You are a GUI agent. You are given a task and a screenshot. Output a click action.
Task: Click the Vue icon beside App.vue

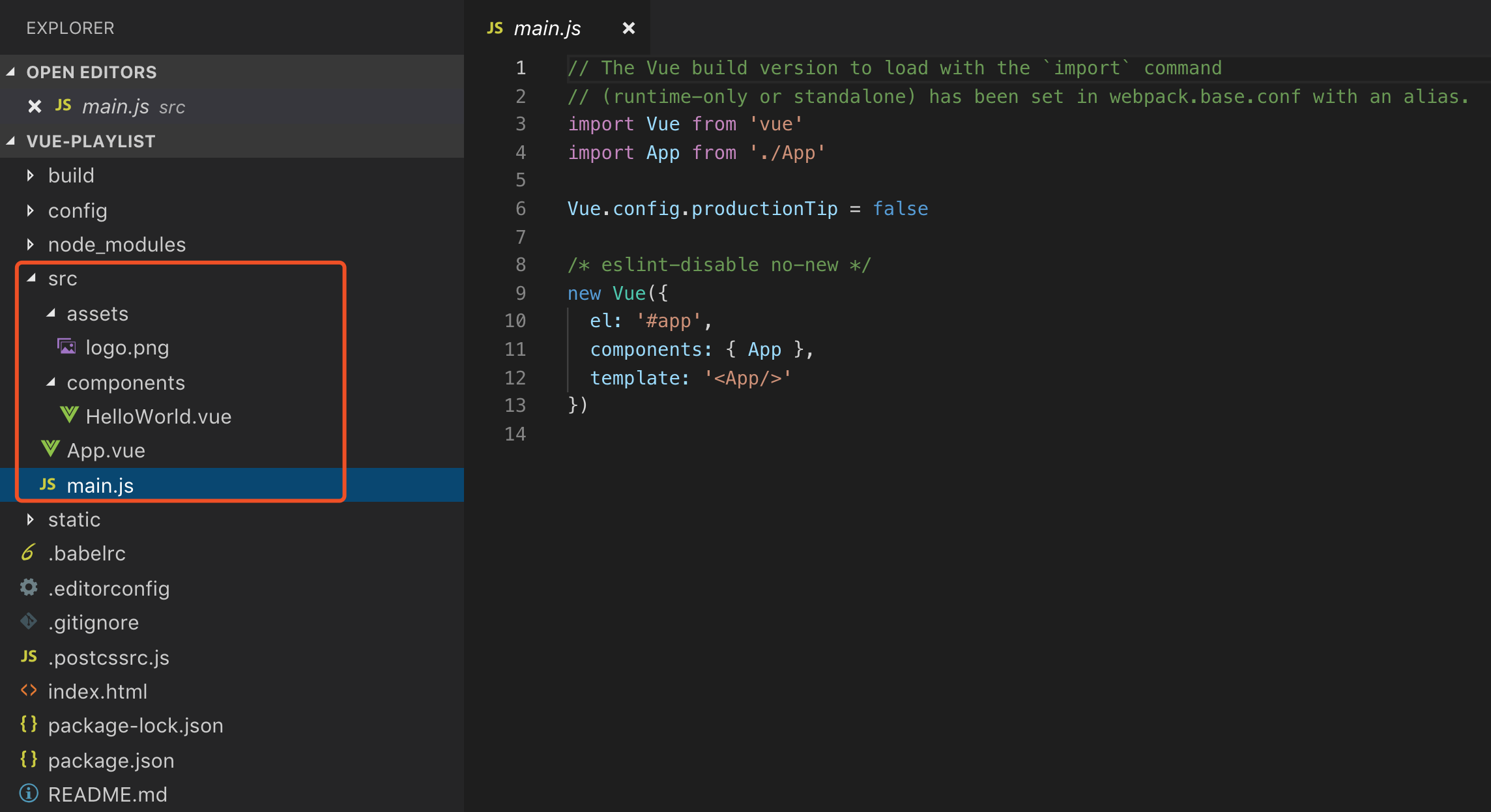click(50, 449)
